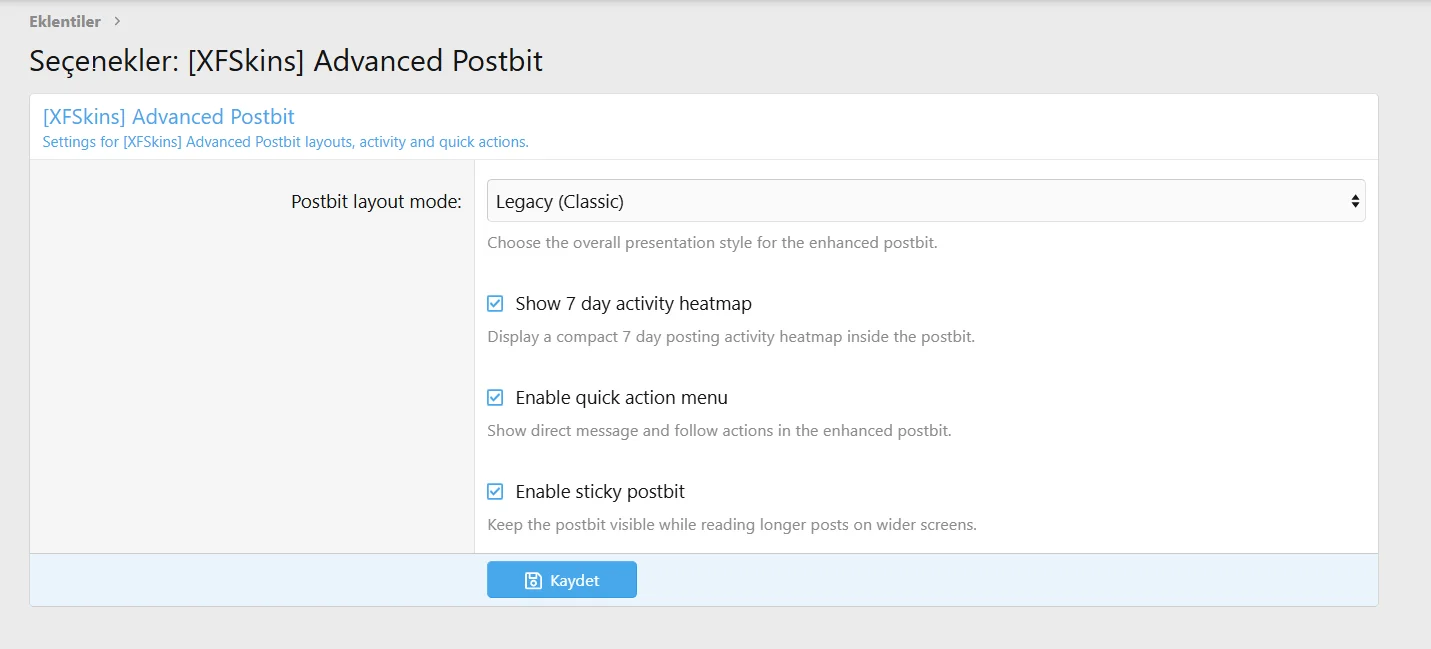Open the [XFSkins] Advanced Postbit panel heading link

tap(169, 117)
